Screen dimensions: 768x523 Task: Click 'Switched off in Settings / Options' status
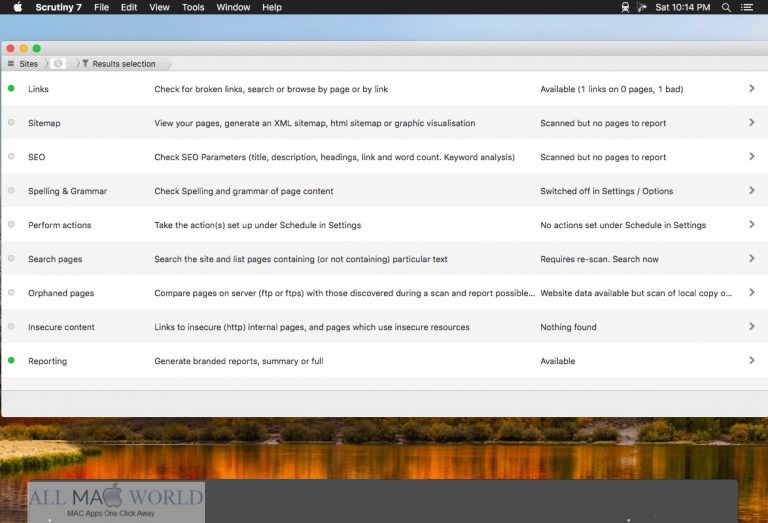[607, 191]
